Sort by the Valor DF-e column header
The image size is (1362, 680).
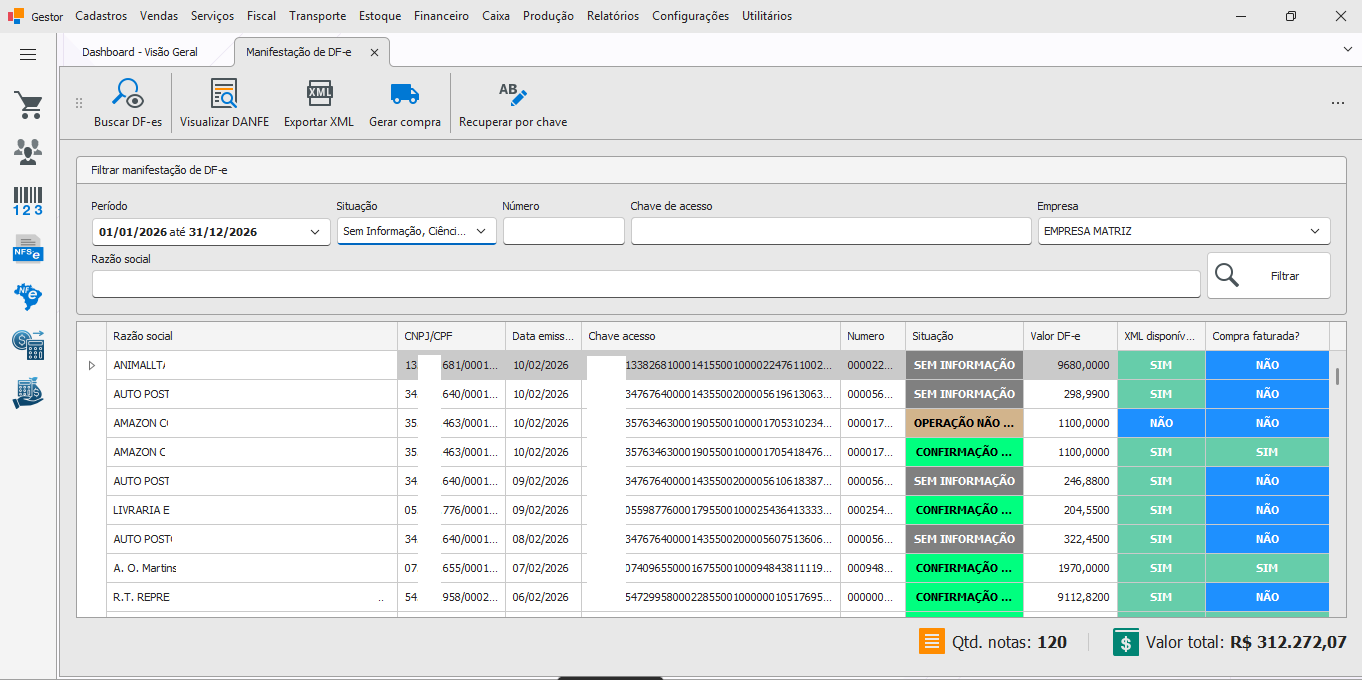[x=1069, y=336]
